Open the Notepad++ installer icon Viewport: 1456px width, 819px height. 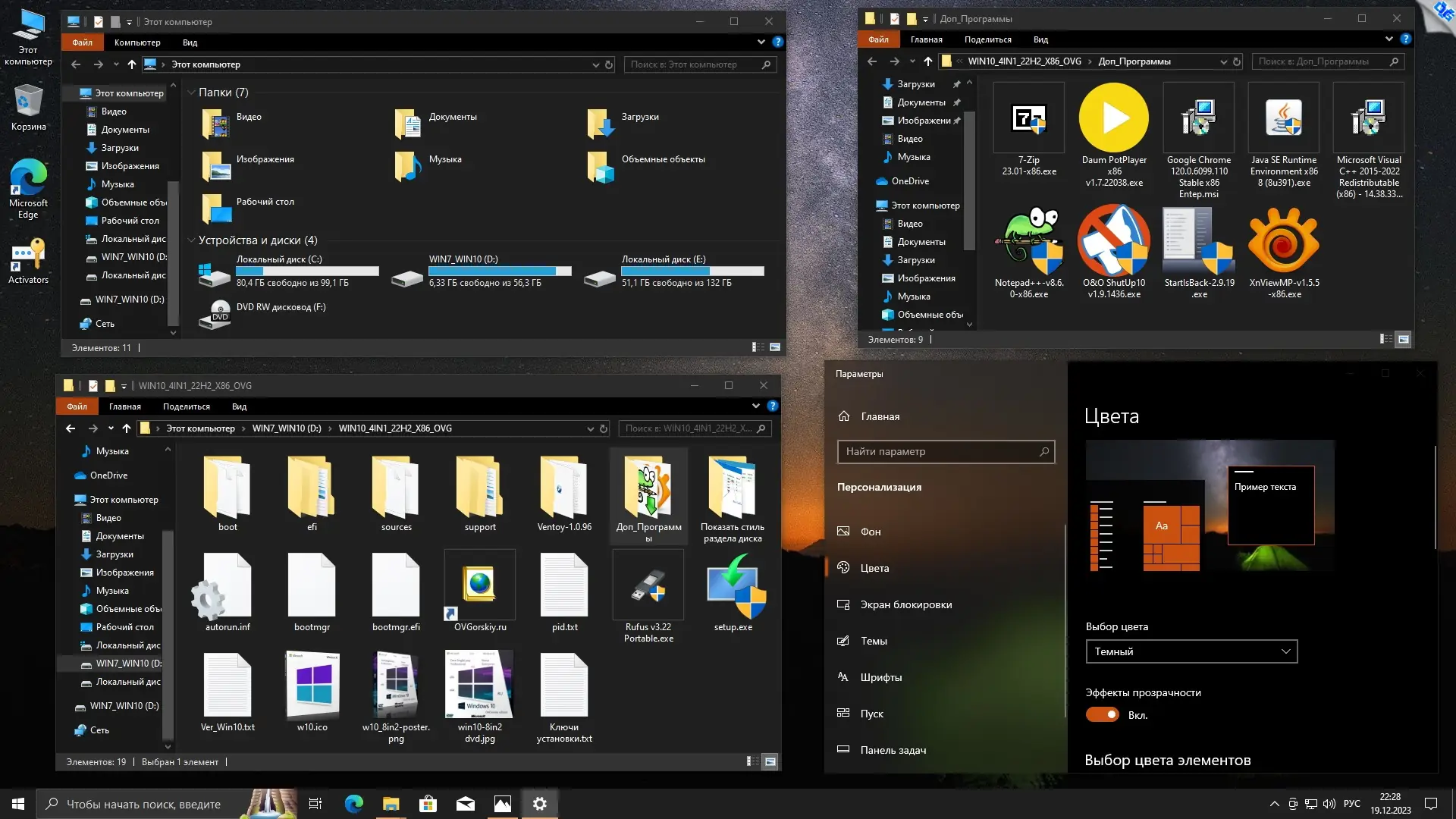click(x=1029, y=240)
